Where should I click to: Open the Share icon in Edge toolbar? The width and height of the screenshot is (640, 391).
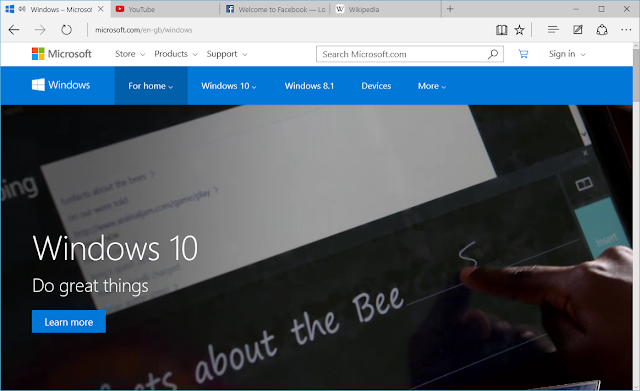click(x=602, y=30)
